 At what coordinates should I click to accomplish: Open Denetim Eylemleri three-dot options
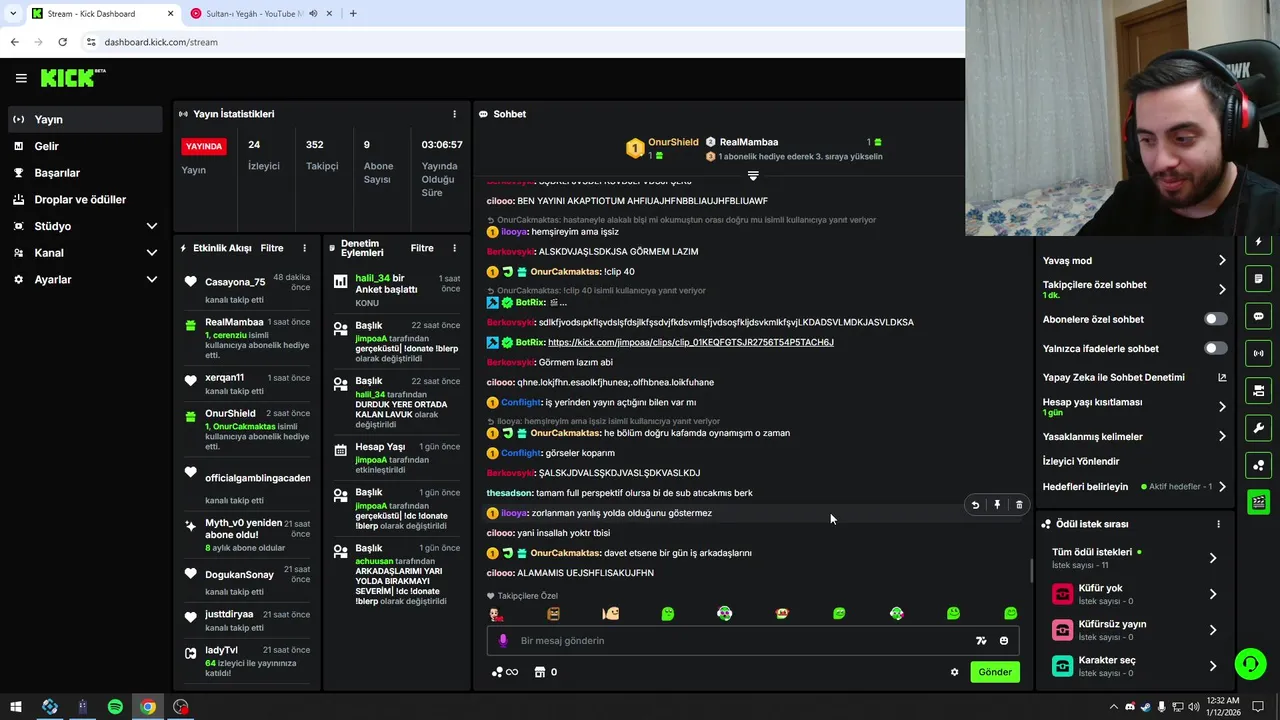tap(454, 248)
